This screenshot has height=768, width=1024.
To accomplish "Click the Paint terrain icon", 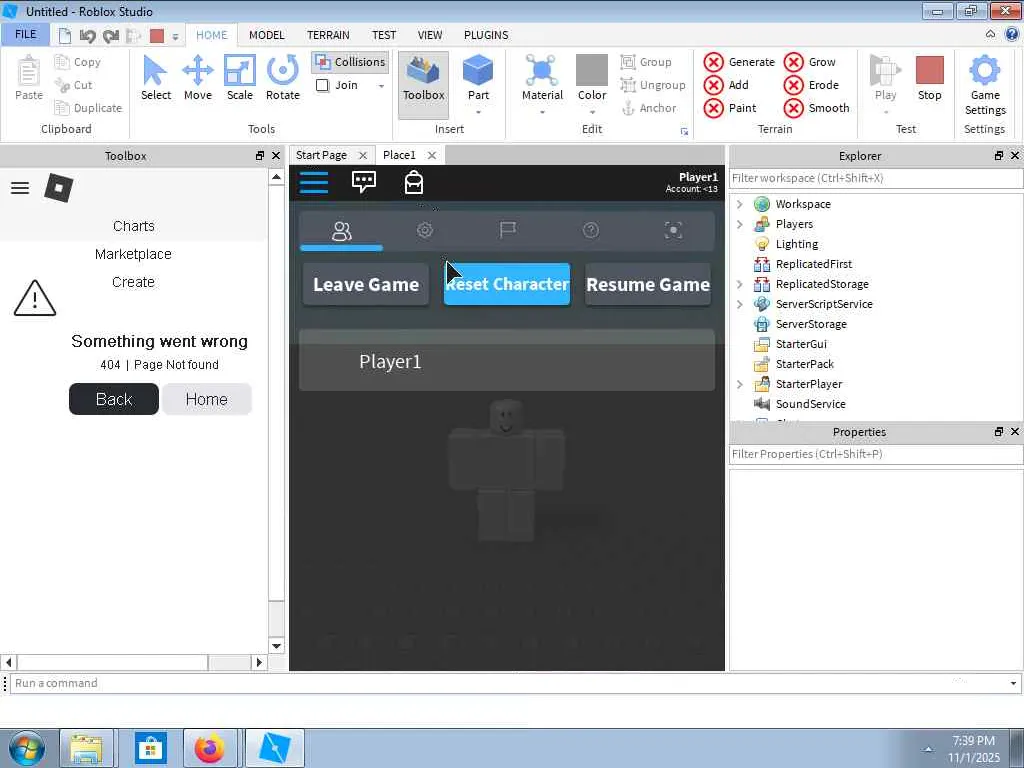I will 713,108.
